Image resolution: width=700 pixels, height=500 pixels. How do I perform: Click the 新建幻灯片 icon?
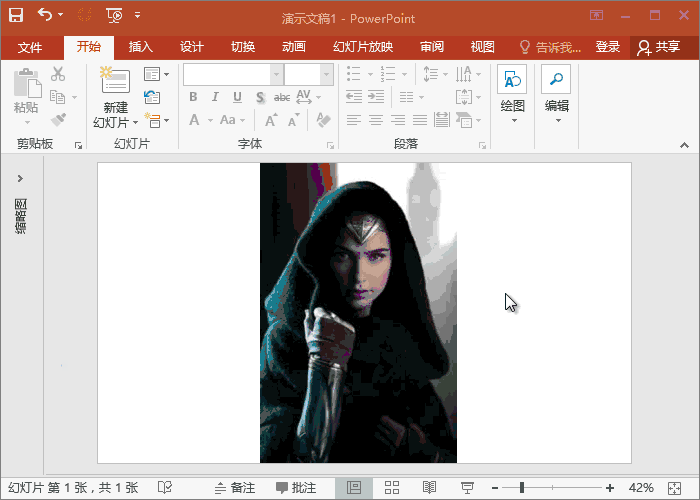115,80
